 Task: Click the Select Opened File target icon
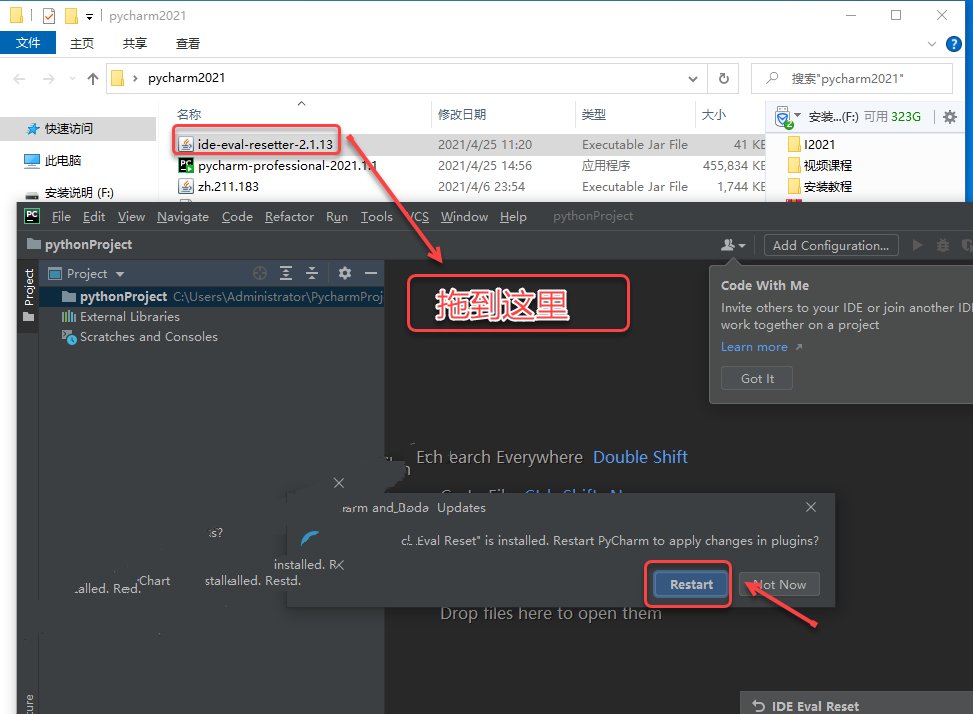pos(260,273)
